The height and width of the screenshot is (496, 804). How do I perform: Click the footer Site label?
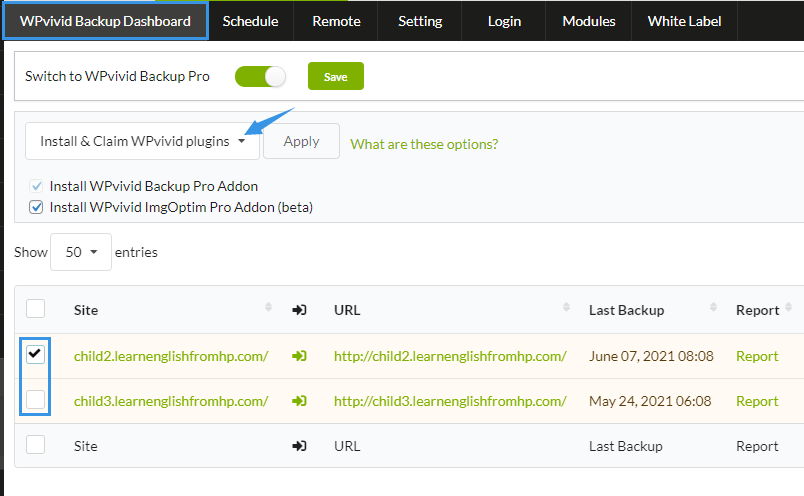(x=86, y=446)
